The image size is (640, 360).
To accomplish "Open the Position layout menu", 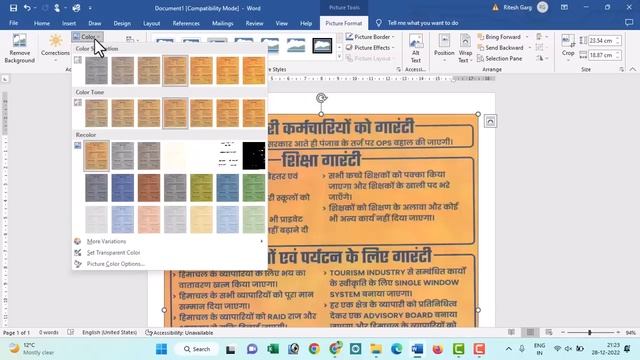I will (x=444, y=48).
